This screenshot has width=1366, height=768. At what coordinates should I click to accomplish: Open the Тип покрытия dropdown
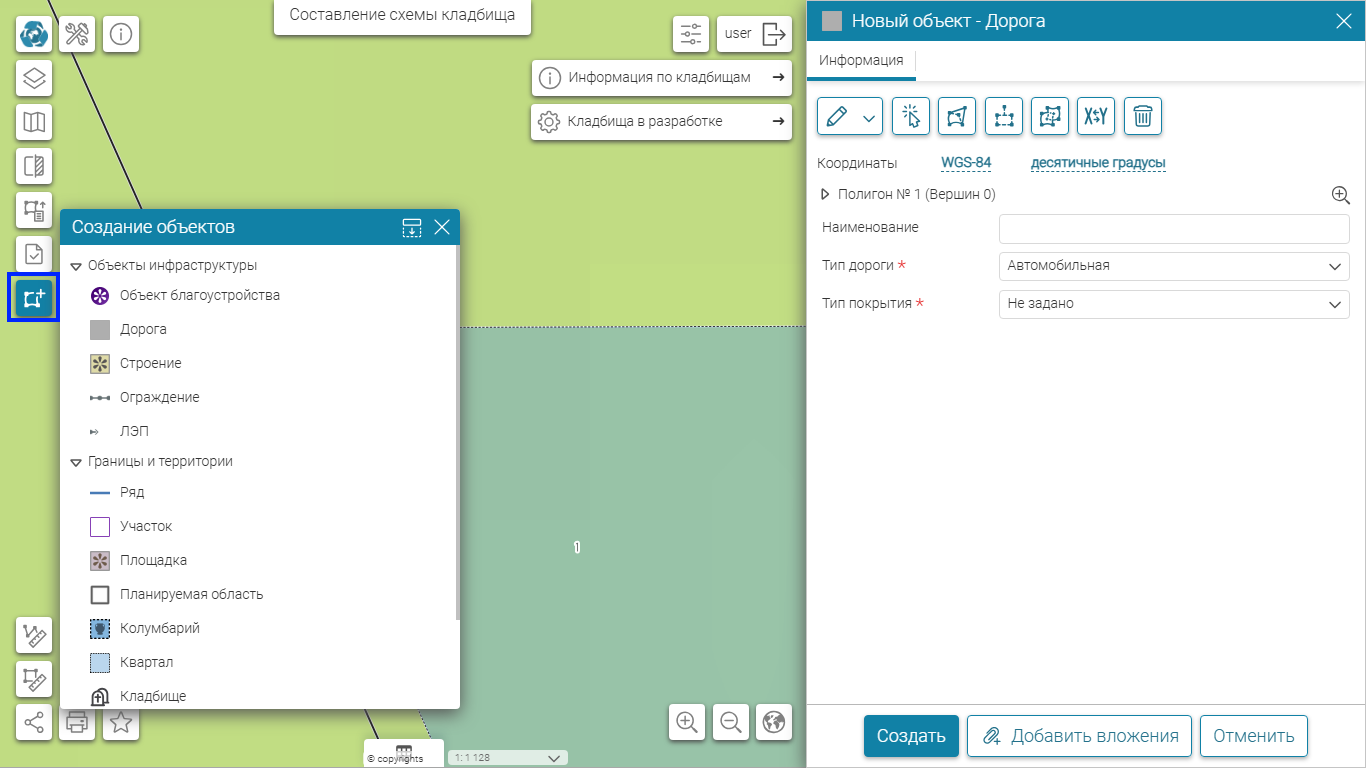pos(1173,304)
